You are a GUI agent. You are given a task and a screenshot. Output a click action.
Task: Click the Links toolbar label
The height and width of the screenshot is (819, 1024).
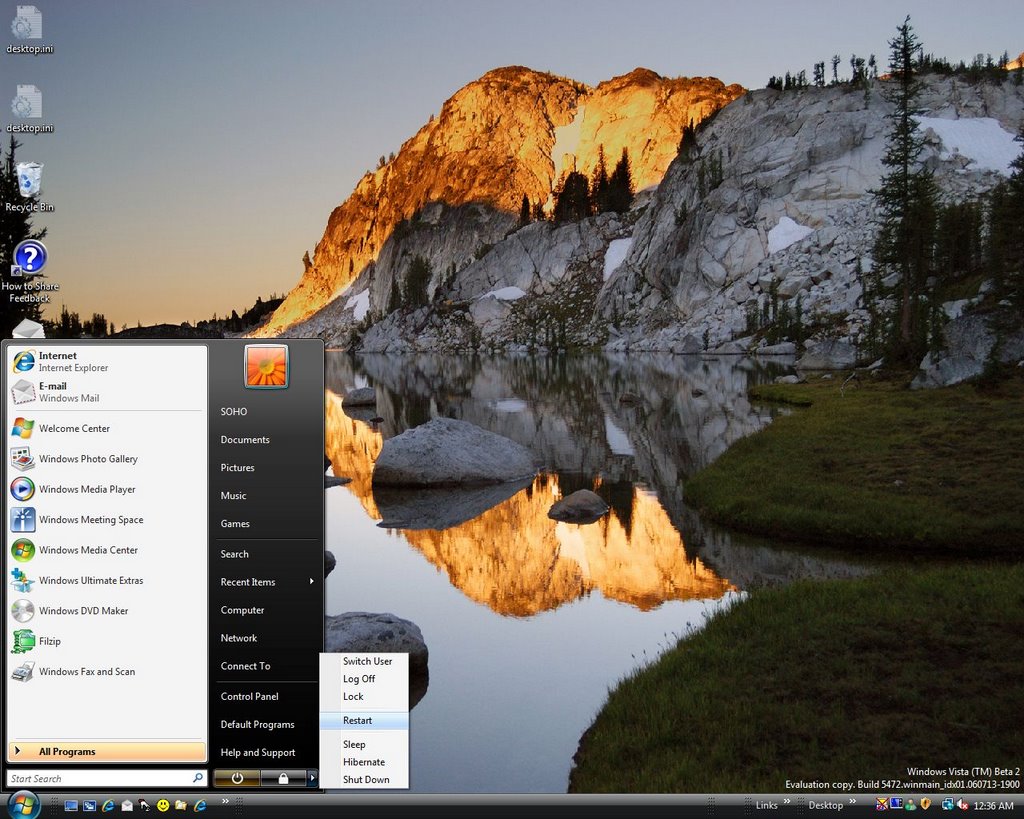pos(767,805)
